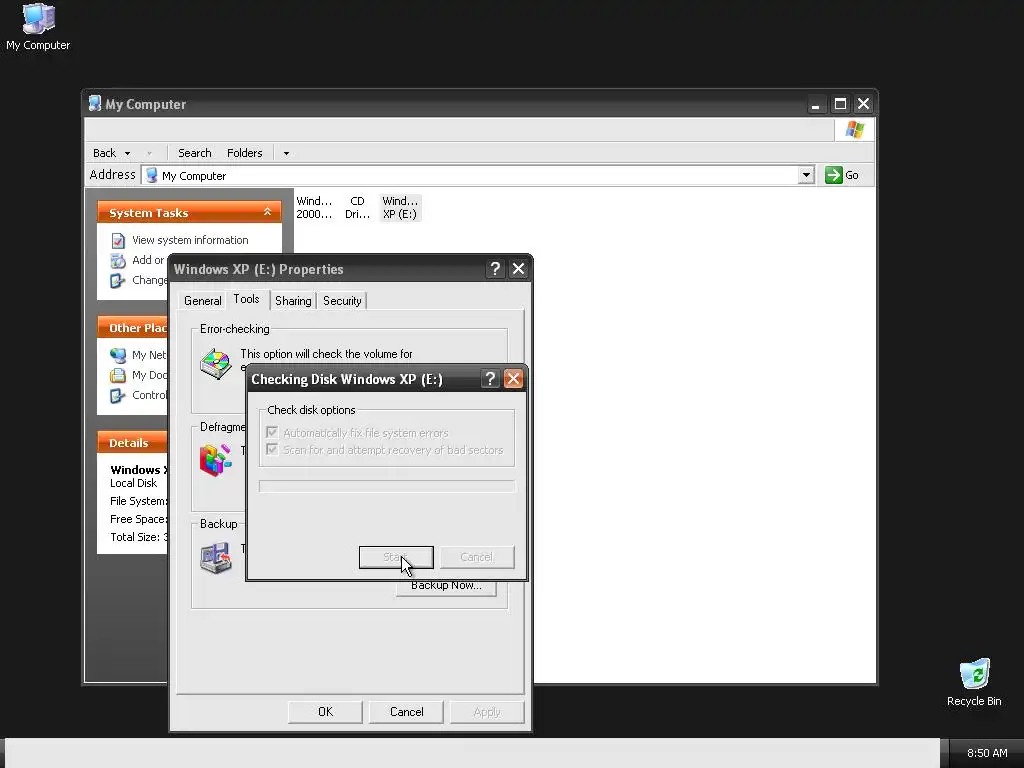
Task: Open the Views dropdown arrow after Folders
Action: (x=286, y=153)
